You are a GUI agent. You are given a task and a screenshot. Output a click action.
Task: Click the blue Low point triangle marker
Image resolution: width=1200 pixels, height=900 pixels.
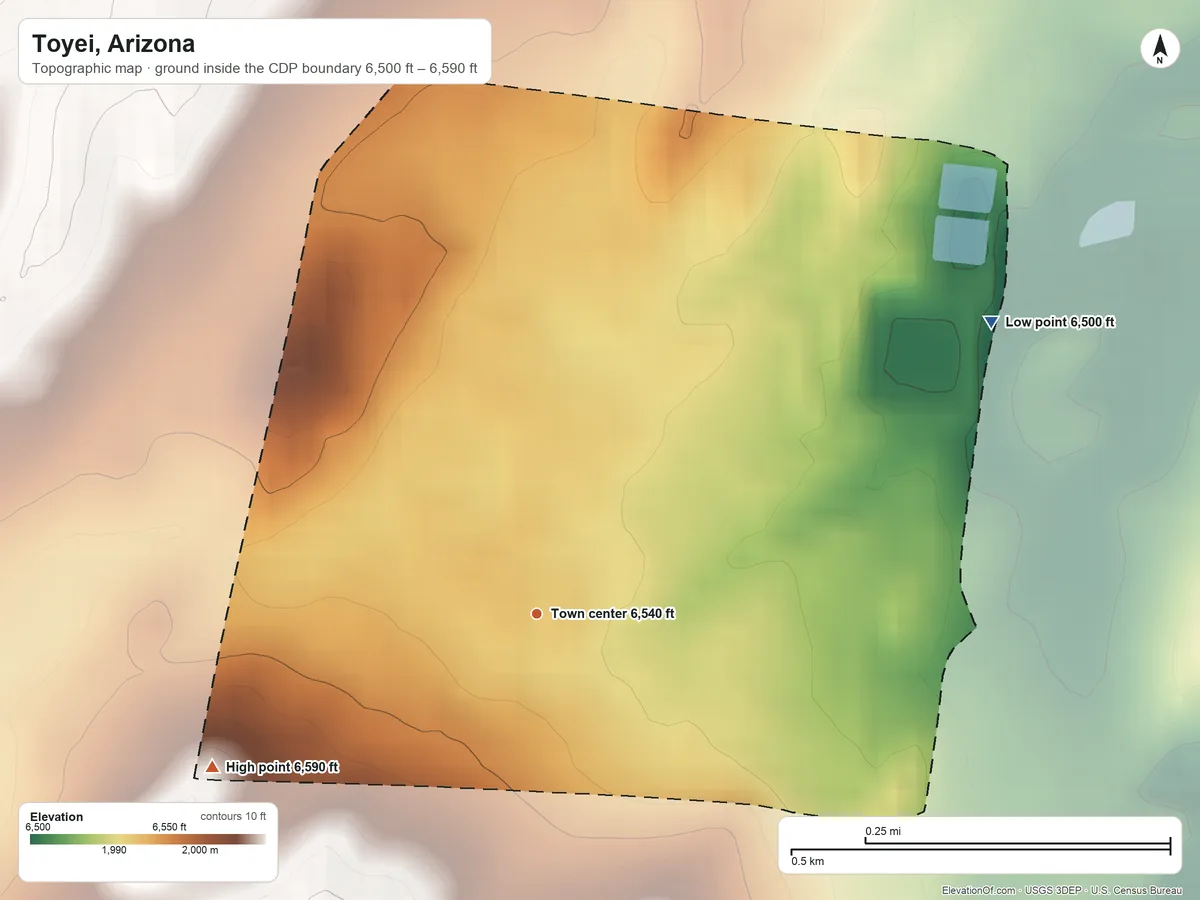click(x=990, y=322)
